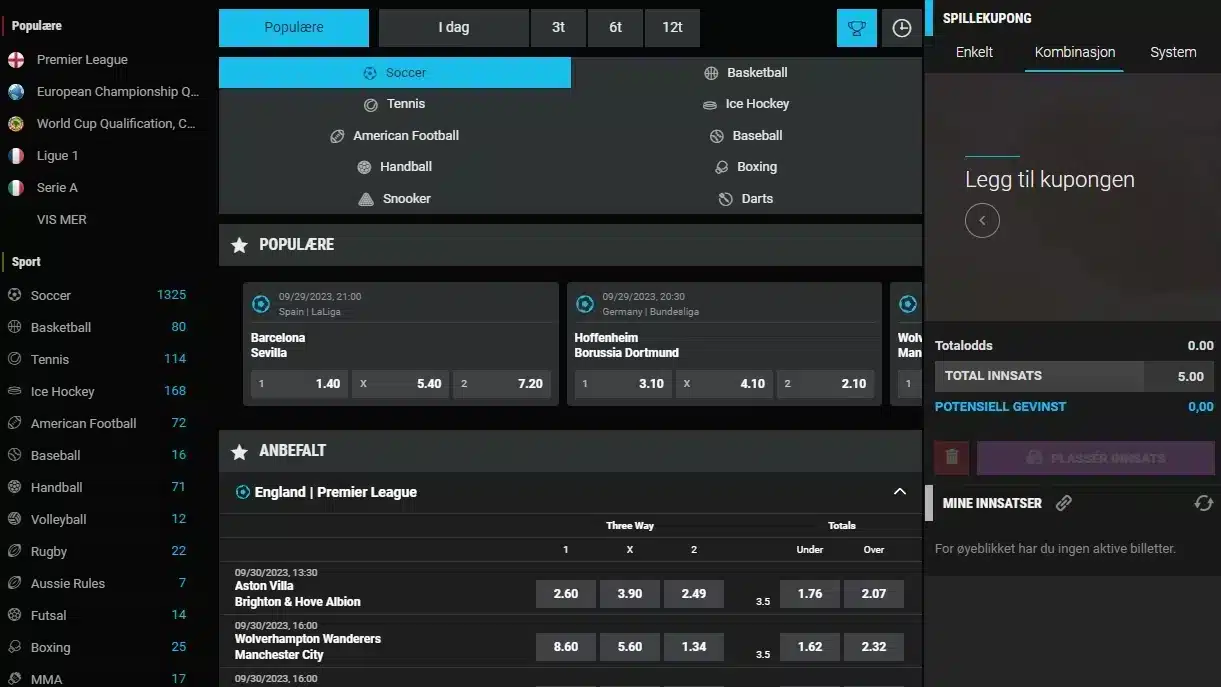Viewport: 1221px width, 687px height.
Task: Select Soccer in the sport grid
Action: (x=395, y=72)
